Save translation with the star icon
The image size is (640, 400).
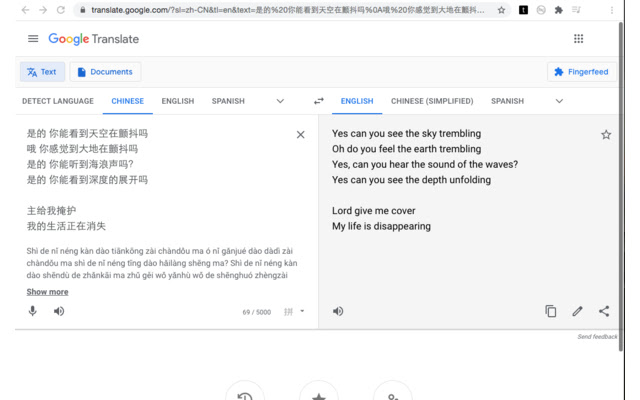click(606, 135)
